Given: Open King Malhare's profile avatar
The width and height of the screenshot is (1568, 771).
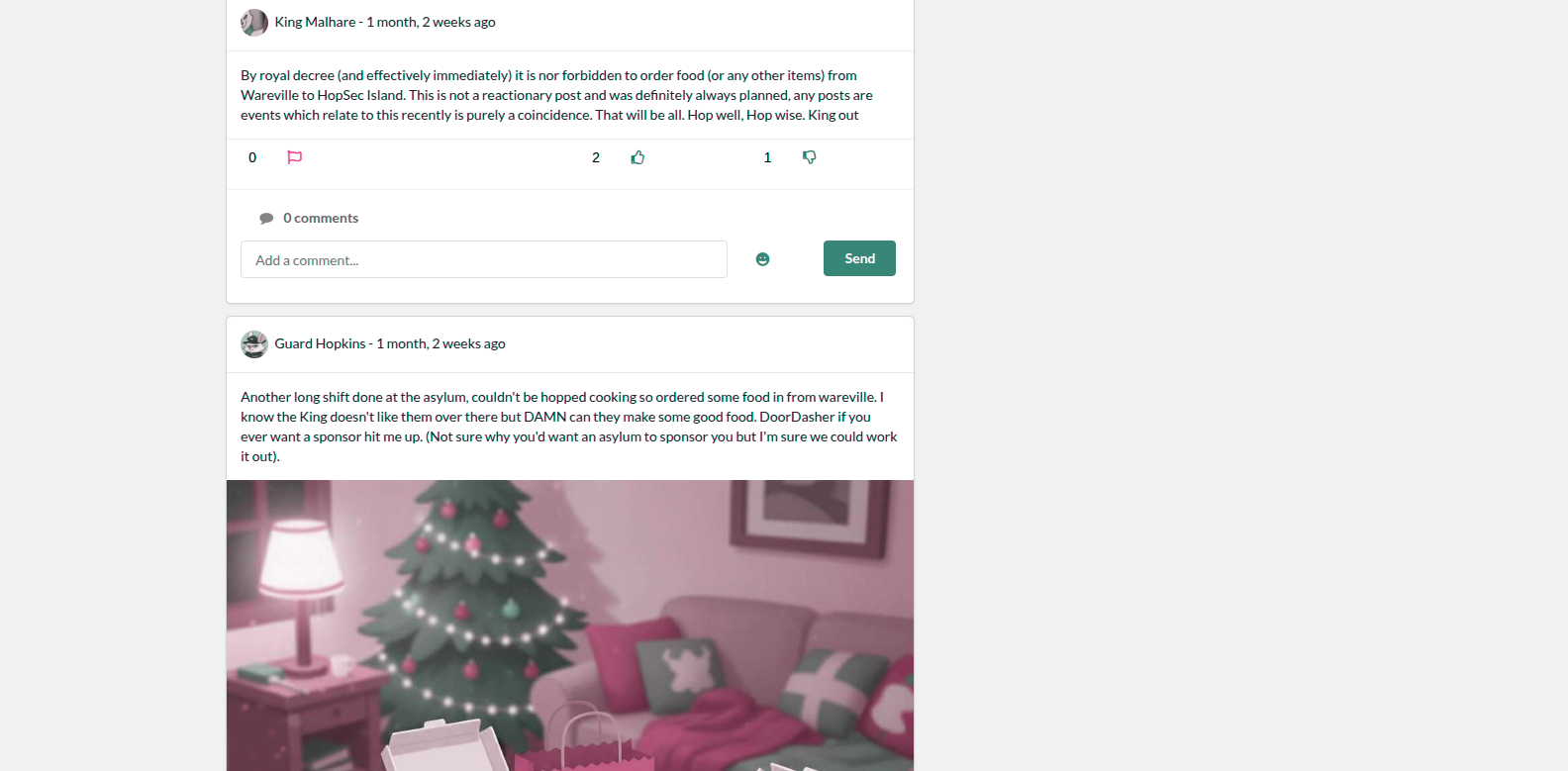Looking at the screenshot, I should (x=254, y=23).
